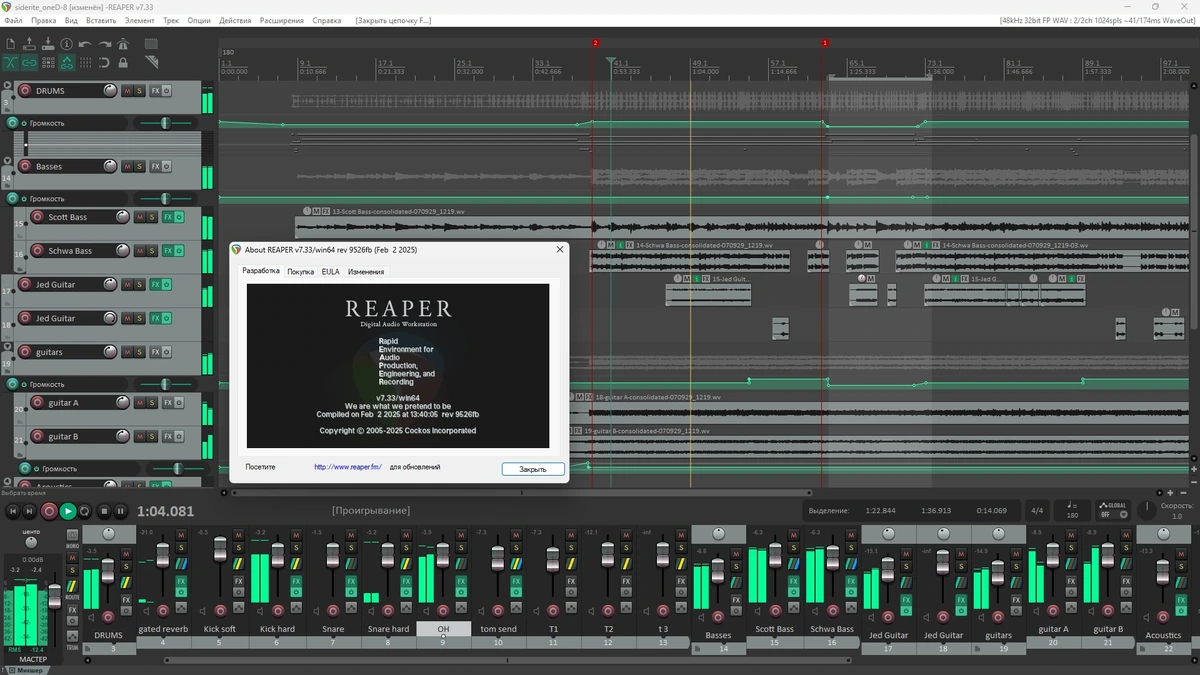
Task: Open Project settings via the info icon
Action: point(67,44)
